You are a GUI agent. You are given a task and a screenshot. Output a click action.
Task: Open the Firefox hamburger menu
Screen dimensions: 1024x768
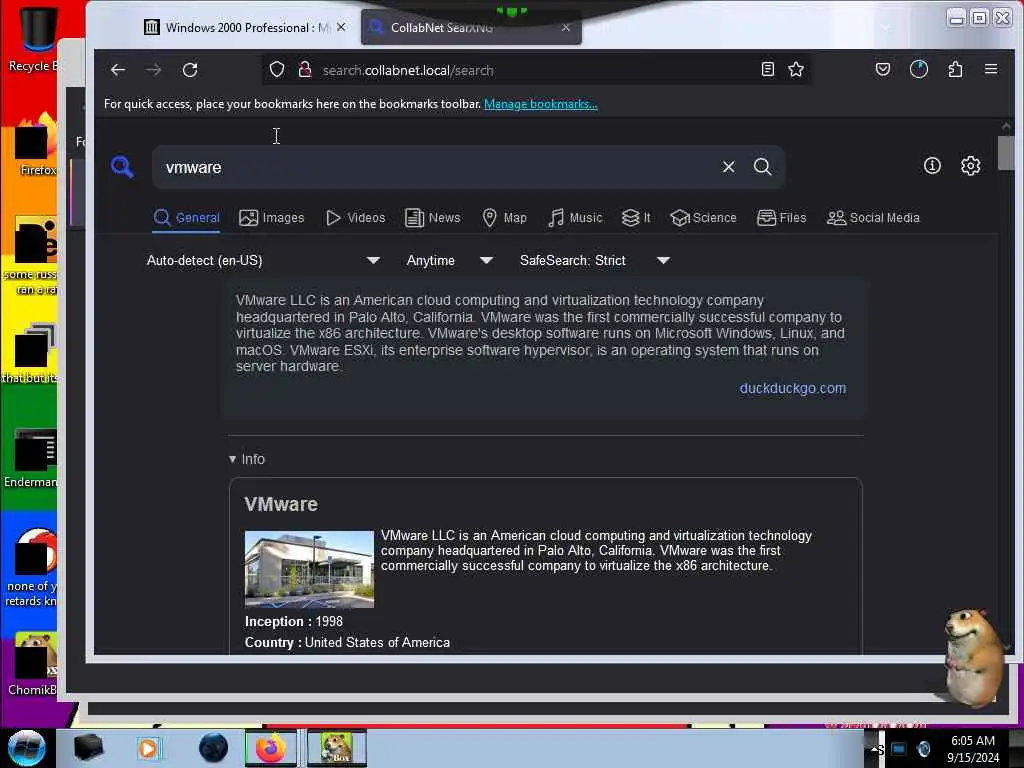[x=991, y=69]
